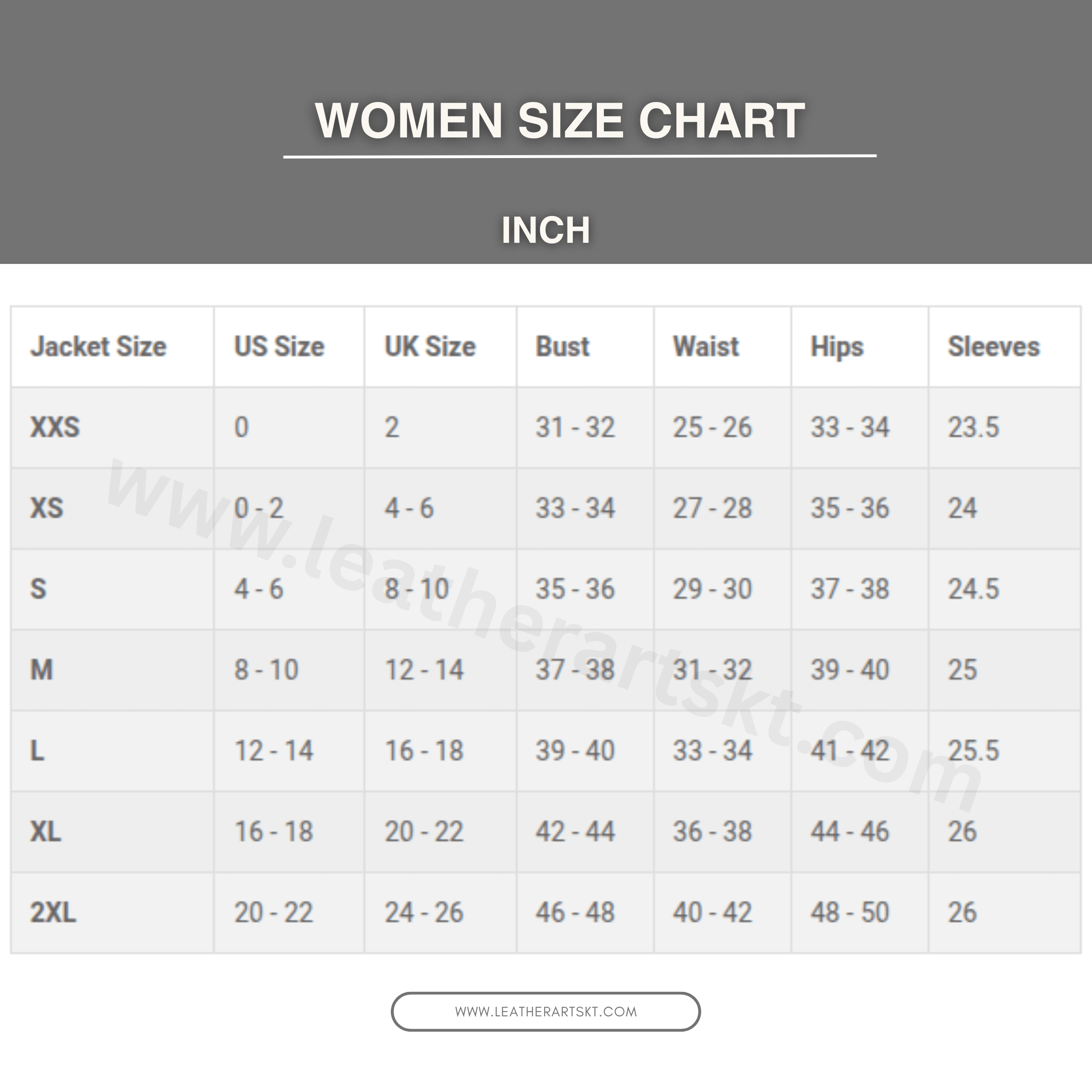Click the Jacket Size column header
Viewport: 1092px width, 1092px height.
pyautogui.click(x=98, y=346)
